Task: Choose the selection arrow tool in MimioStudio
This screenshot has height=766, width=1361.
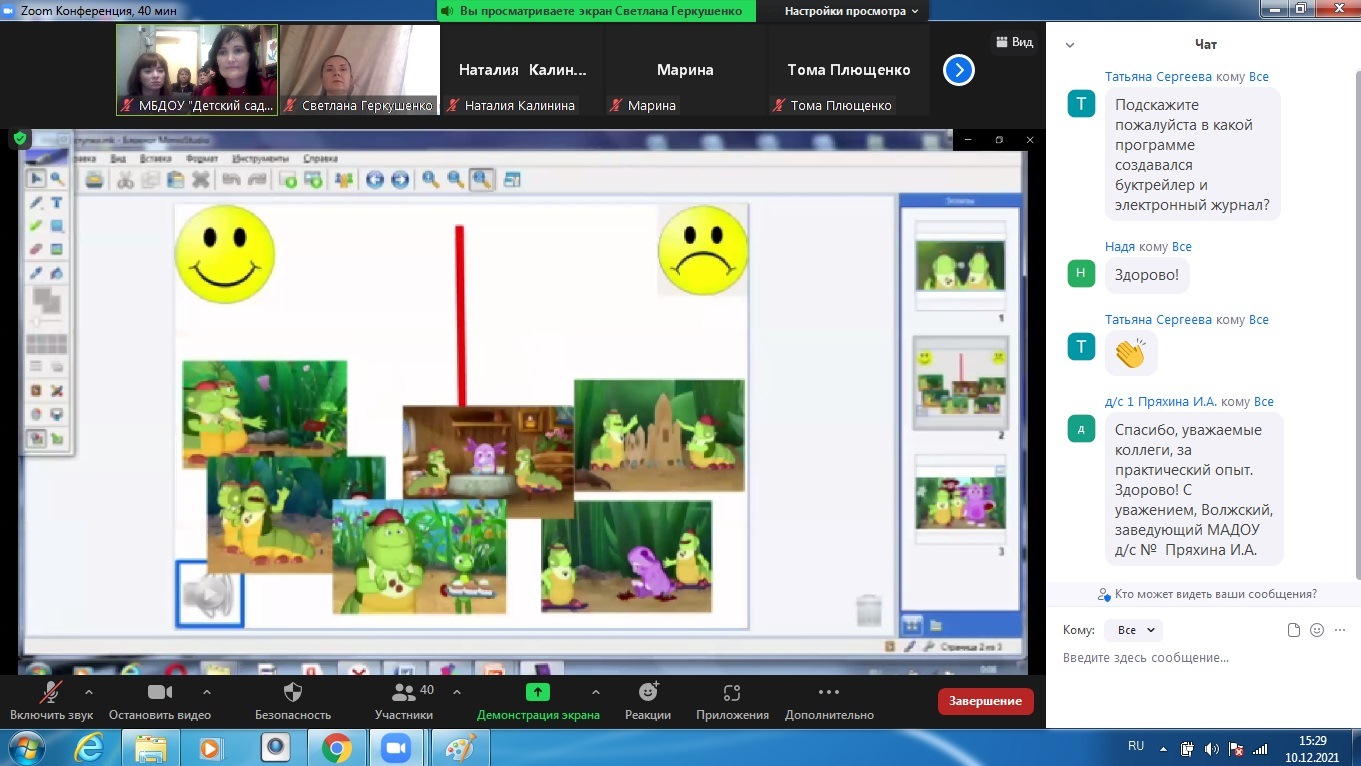Action: 36,179
